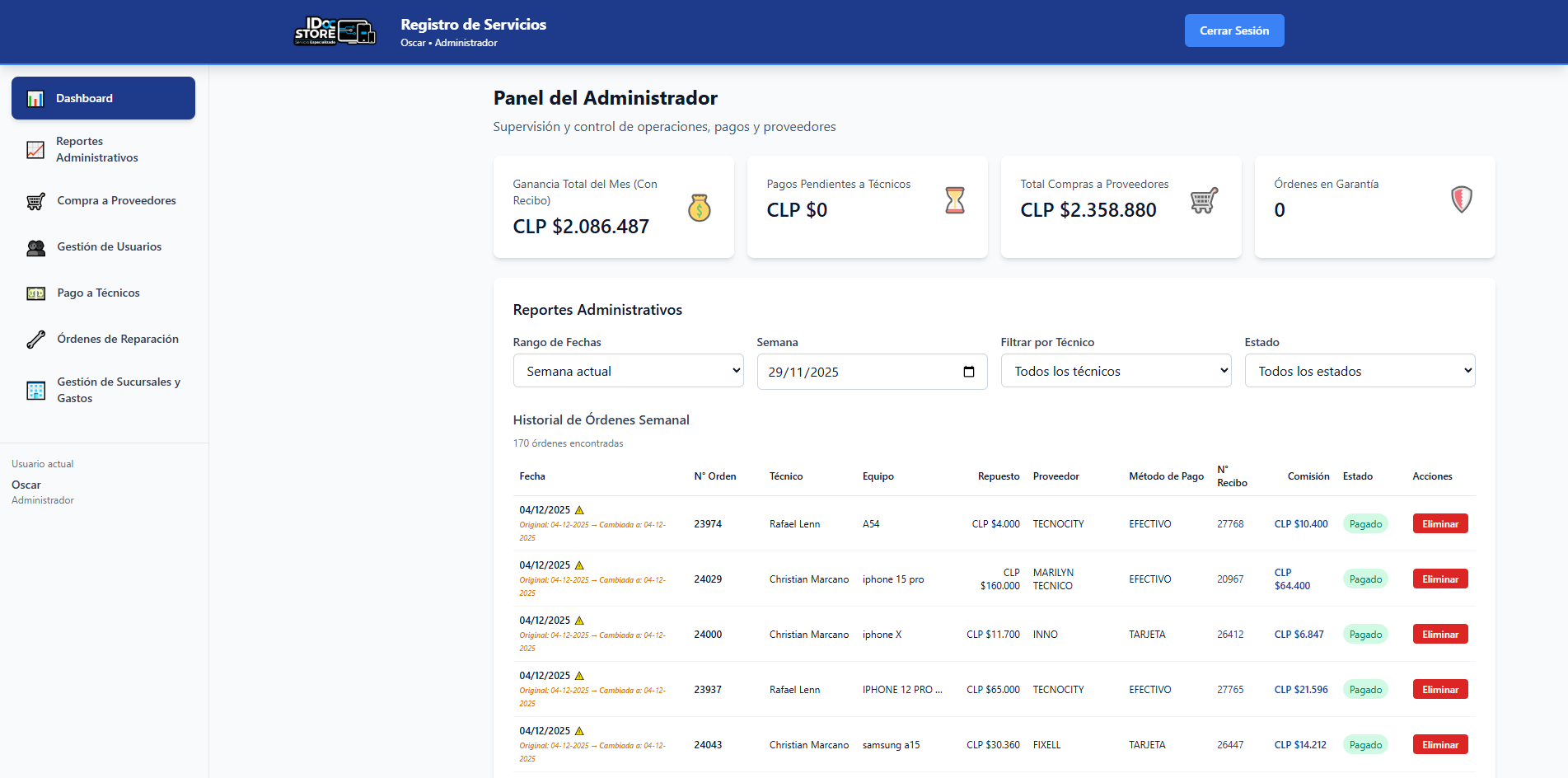
Task: Open the Filtrar por Técnico dropdown
Action: click(1116, 371)
